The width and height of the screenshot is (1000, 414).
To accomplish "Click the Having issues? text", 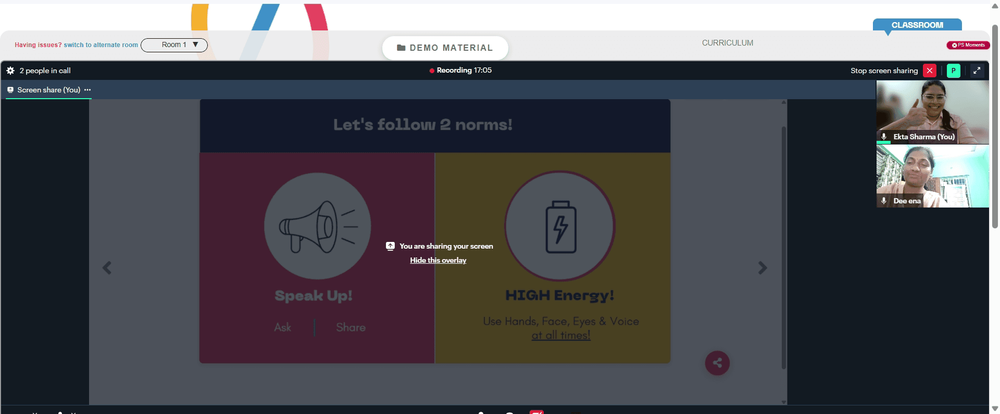I will point(38,45).
